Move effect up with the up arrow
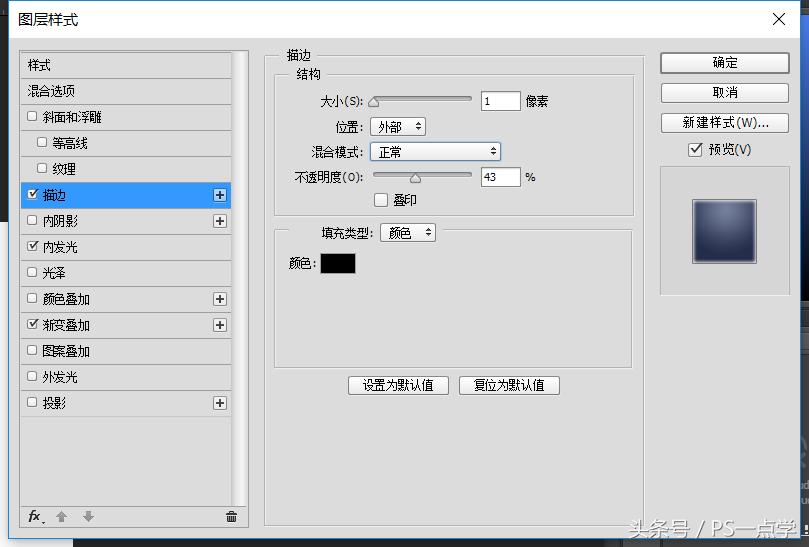Image resolution: width=809 pixels, height=547 pixels. (x=61, y=517)
